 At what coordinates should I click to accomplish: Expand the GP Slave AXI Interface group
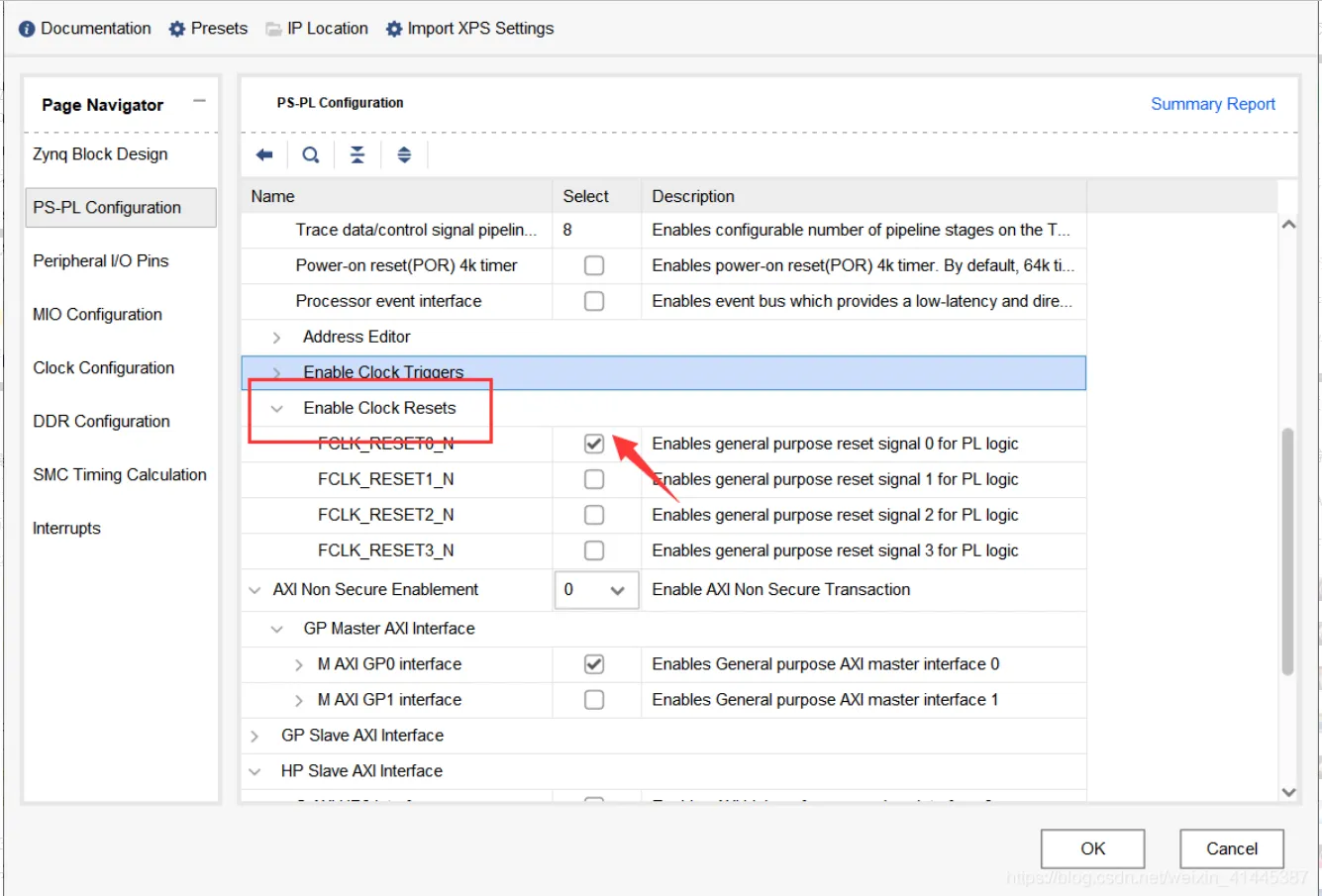tap(254, 737)
